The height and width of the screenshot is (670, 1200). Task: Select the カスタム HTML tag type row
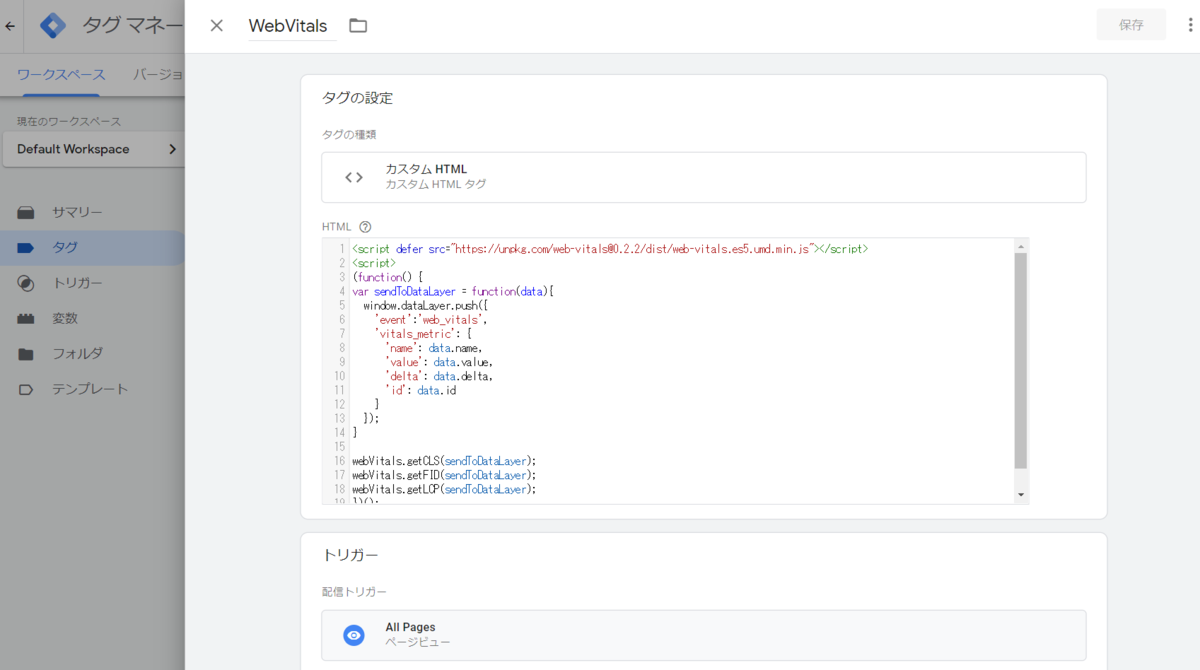pyautogui.click(x=704, y=177)
